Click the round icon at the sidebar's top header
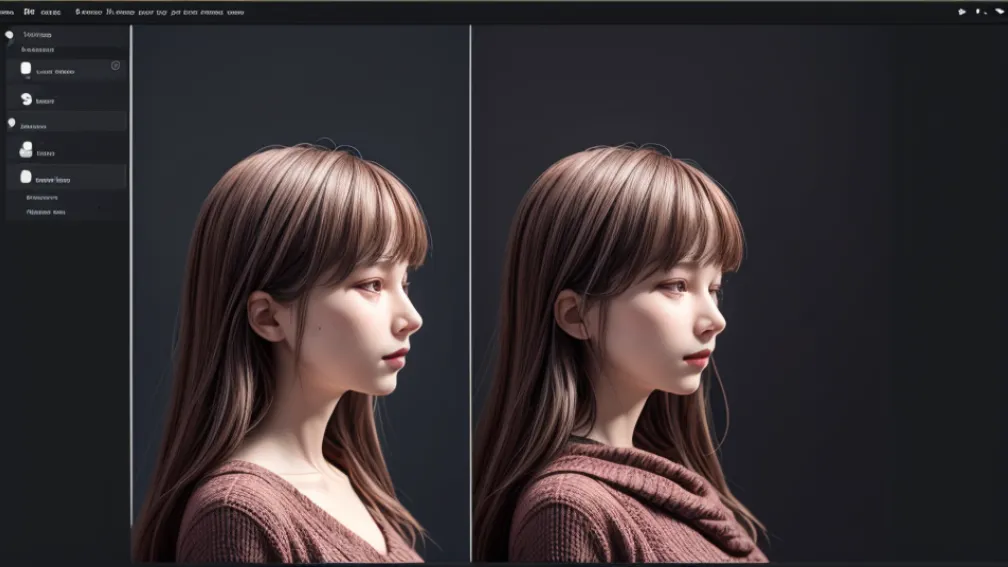The width and height of the screenshot is (1008, 567). (10, 35)
